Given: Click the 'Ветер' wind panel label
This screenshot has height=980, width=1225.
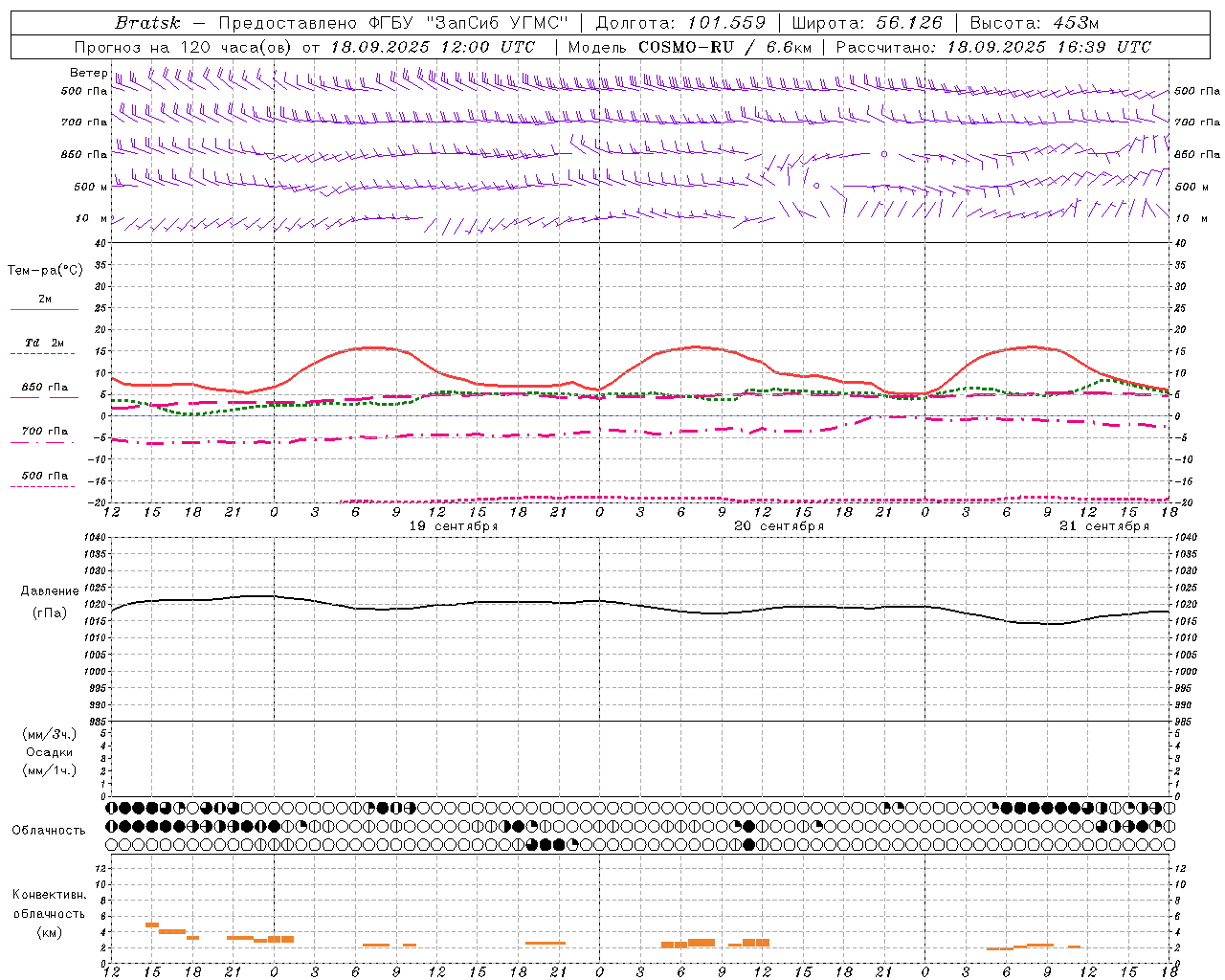Looking at the screenshot, I should pyautogui.click(x=89, y=73).
